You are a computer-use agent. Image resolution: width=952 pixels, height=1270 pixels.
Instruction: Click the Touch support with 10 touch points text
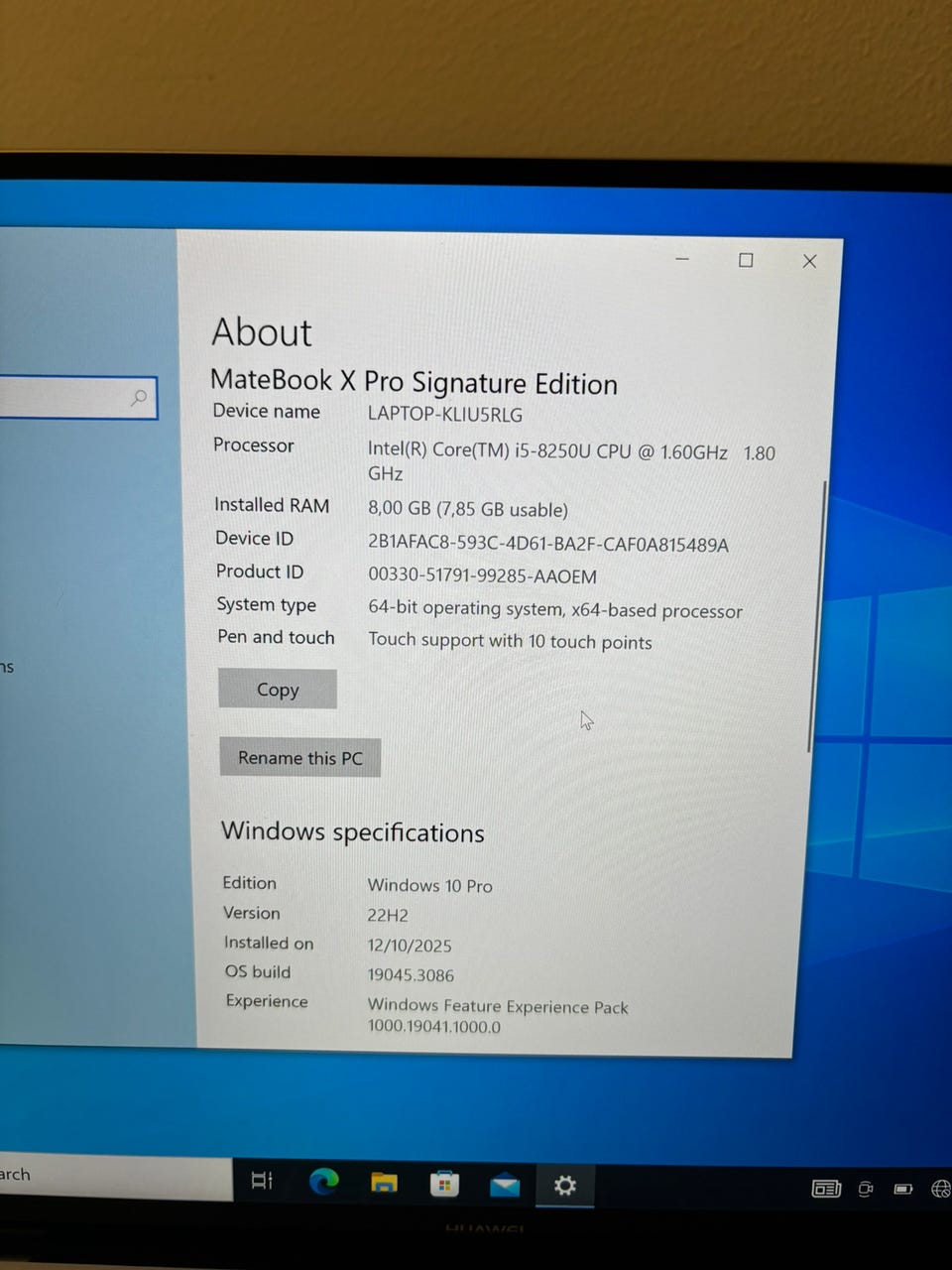coord(510,641)
